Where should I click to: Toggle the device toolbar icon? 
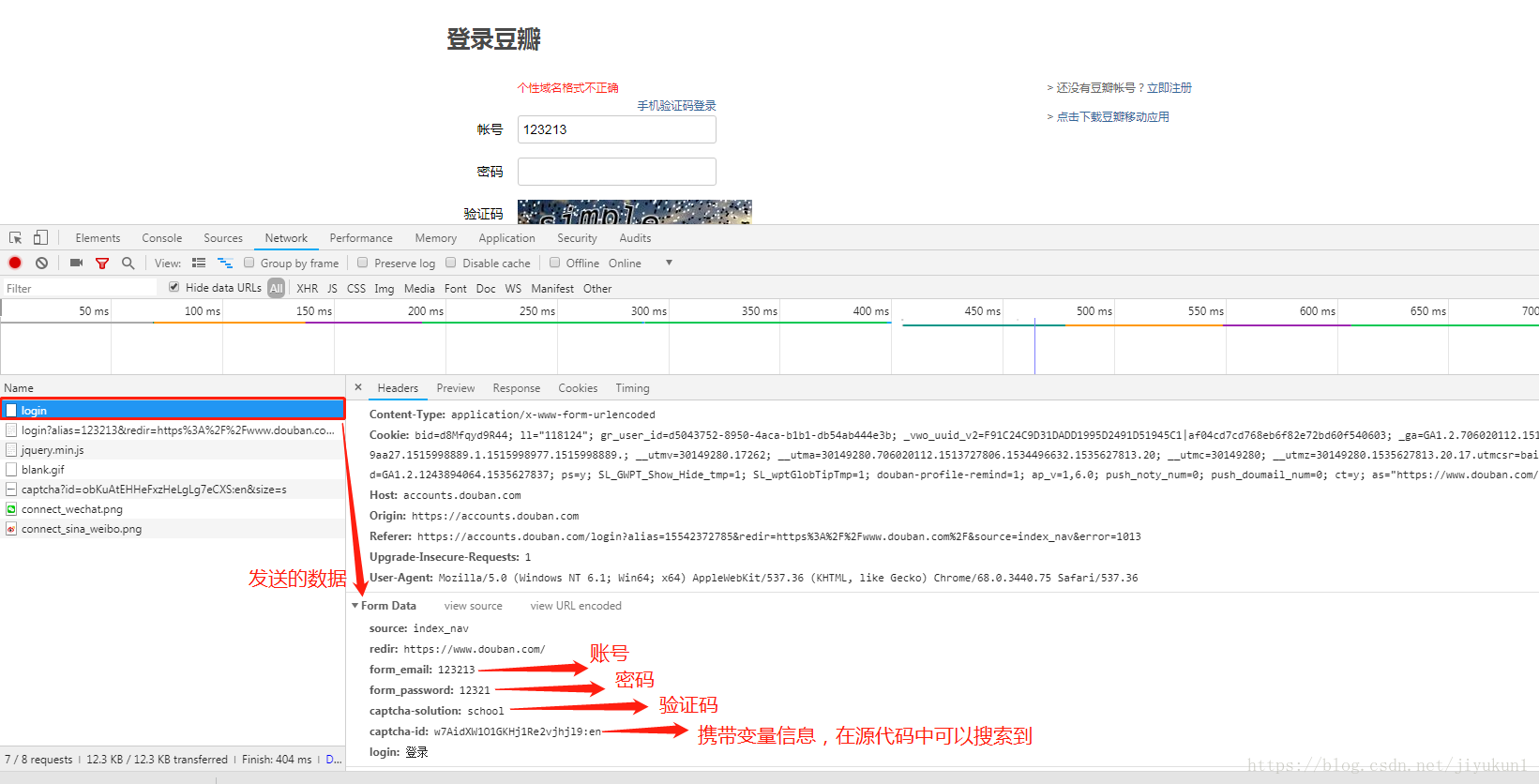40,238
